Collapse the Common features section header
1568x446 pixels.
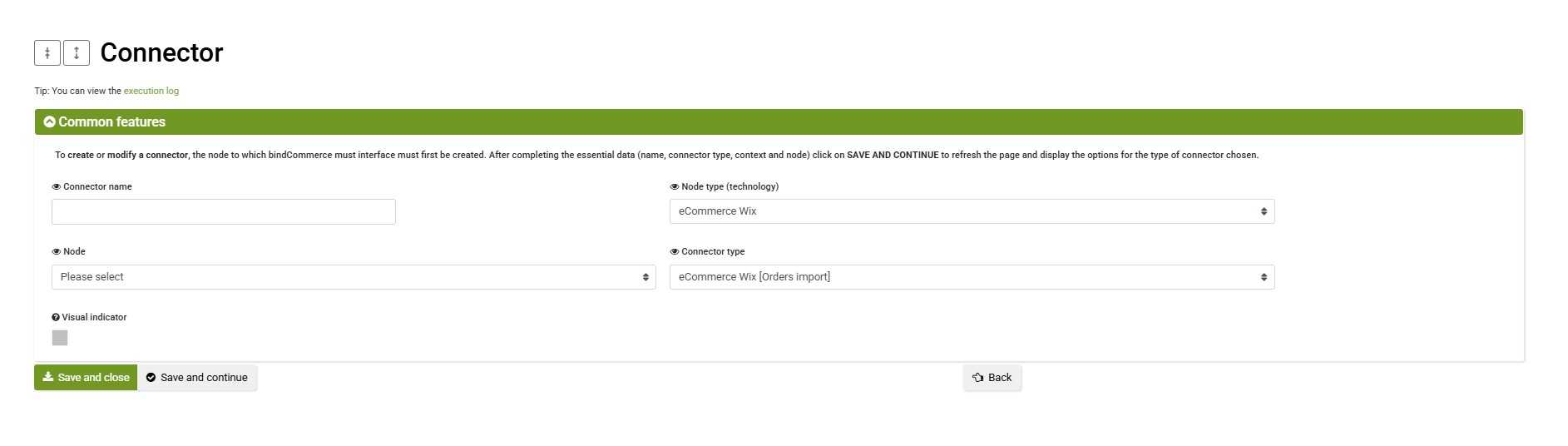779,121
